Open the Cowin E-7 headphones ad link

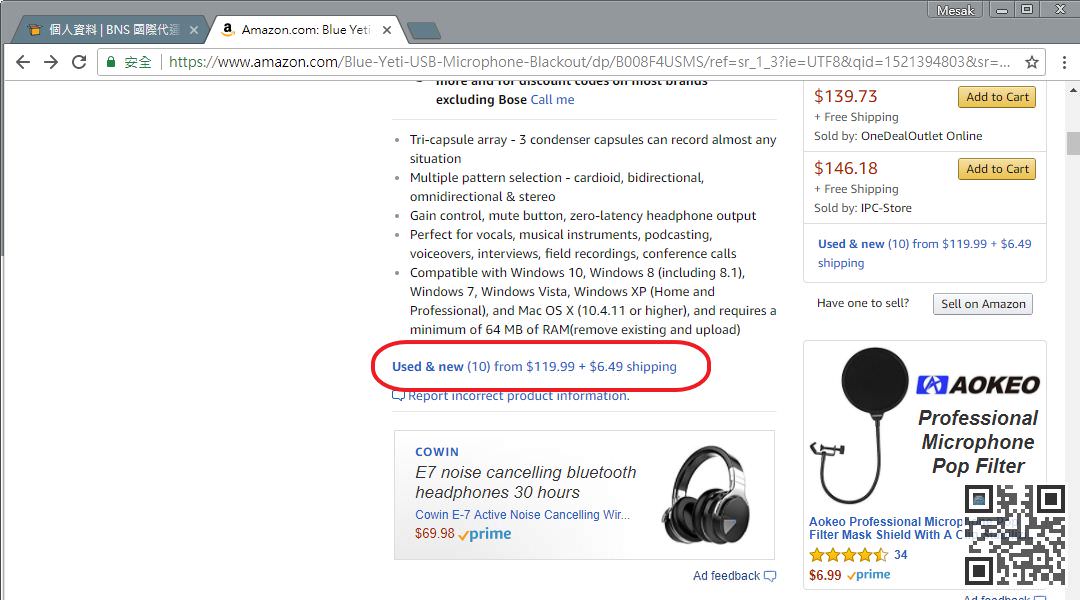(x=522, y=515)
